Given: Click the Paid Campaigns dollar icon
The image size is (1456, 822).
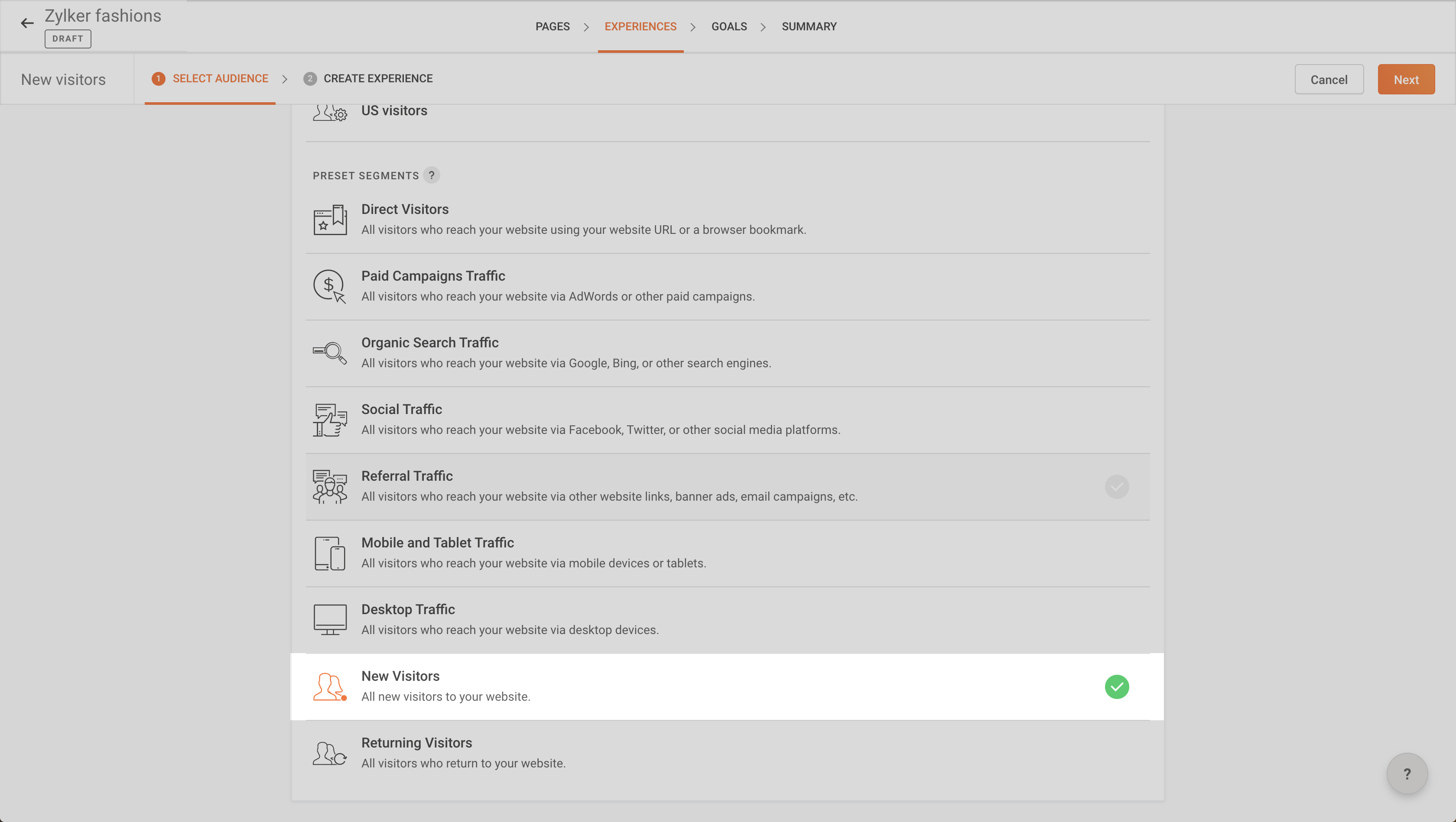Looking at the screenshot, I should [x=330, y=286].
